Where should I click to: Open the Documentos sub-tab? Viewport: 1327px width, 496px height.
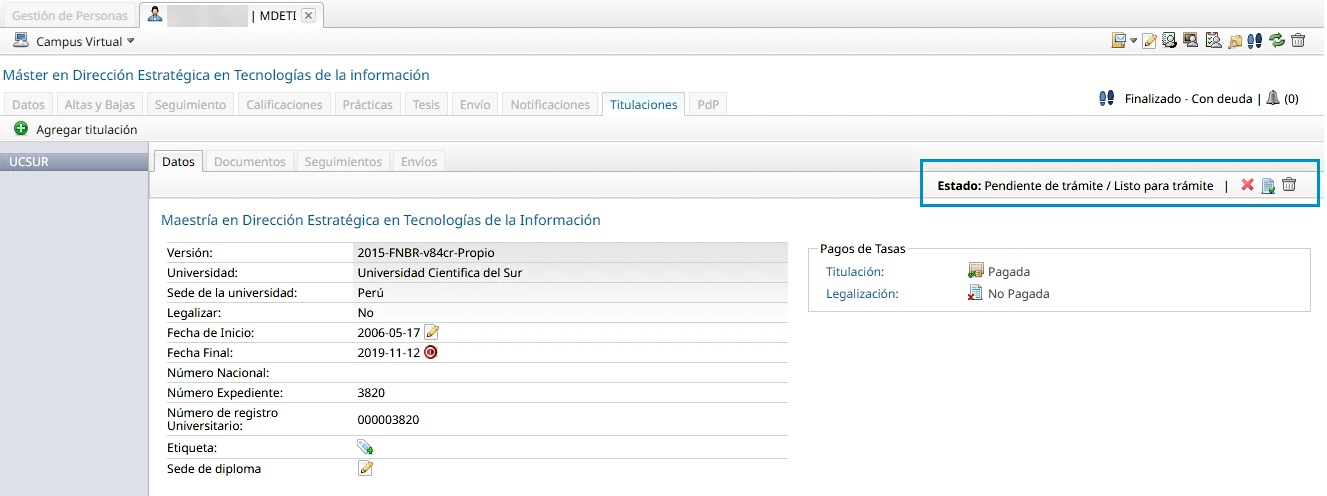click(250, 161)
